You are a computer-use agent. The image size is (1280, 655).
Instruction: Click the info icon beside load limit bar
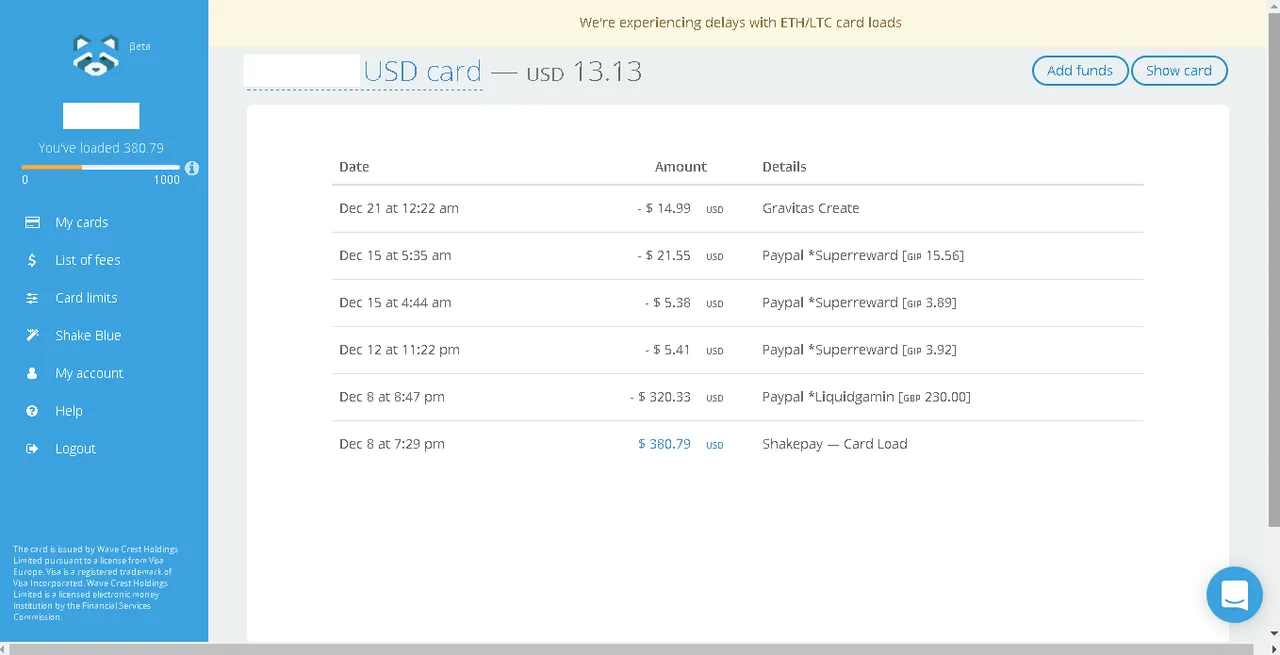[x=192, y=168]
